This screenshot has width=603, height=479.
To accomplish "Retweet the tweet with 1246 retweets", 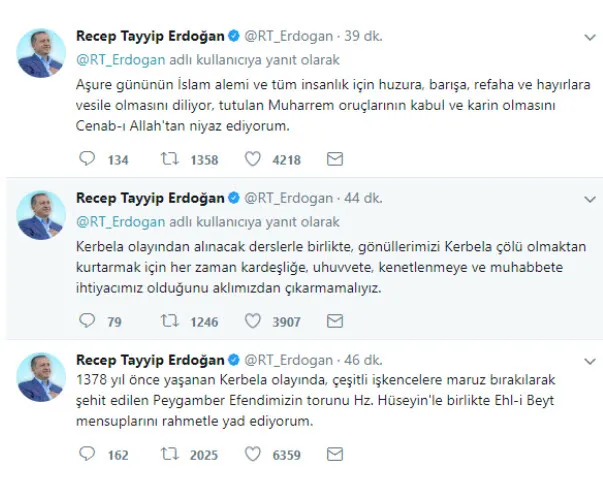I will coord(170,321).
